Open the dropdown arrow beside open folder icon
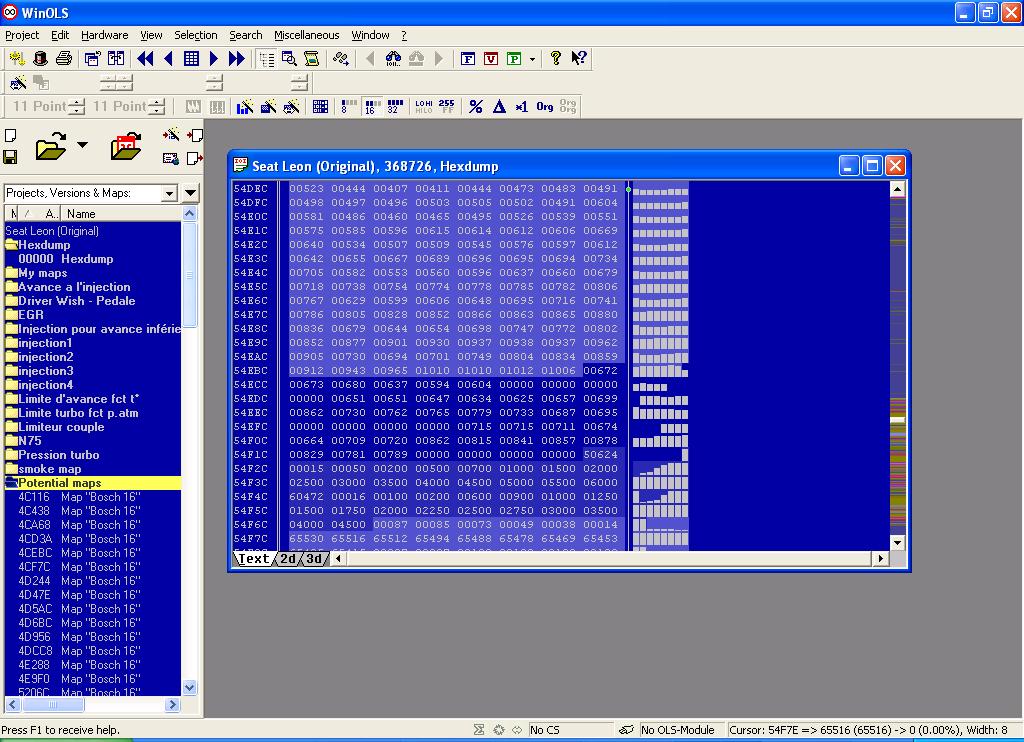Viewport: 1024px width, 742px height. pyautogui.click(x=82, y=144)
